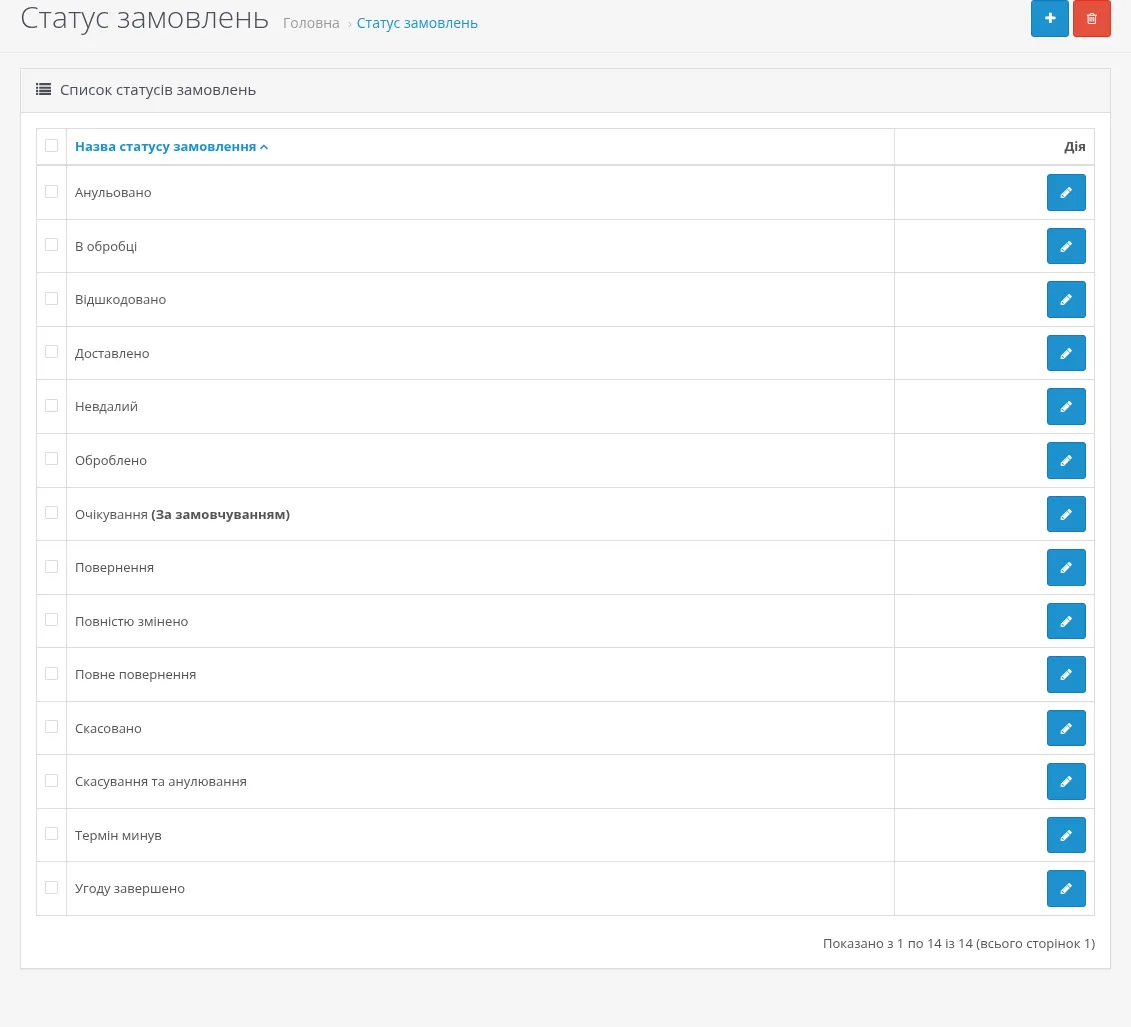Edit the Очікування default status
The width and height of the screenshot is (1131, 1027).
tap(1066, 514)
